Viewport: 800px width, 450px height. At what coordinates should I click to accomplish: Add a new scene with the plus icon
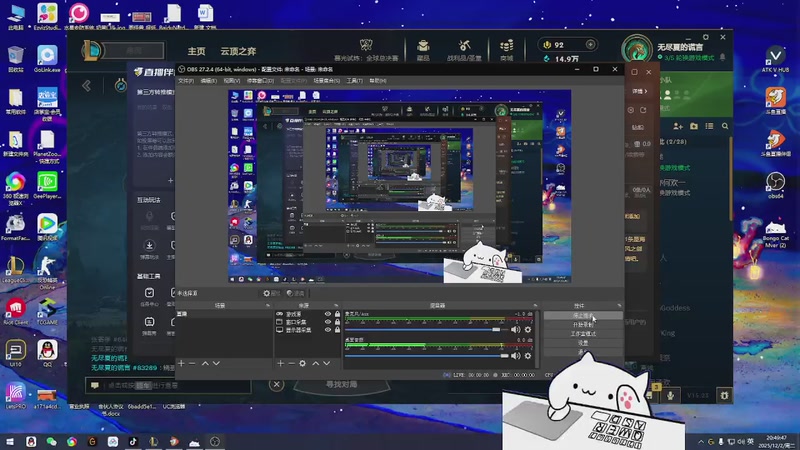point(181,363)
